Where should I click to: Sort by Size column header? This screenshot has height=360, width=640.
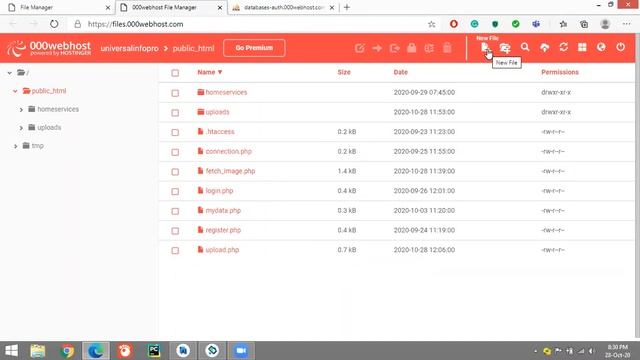point(344,72)
